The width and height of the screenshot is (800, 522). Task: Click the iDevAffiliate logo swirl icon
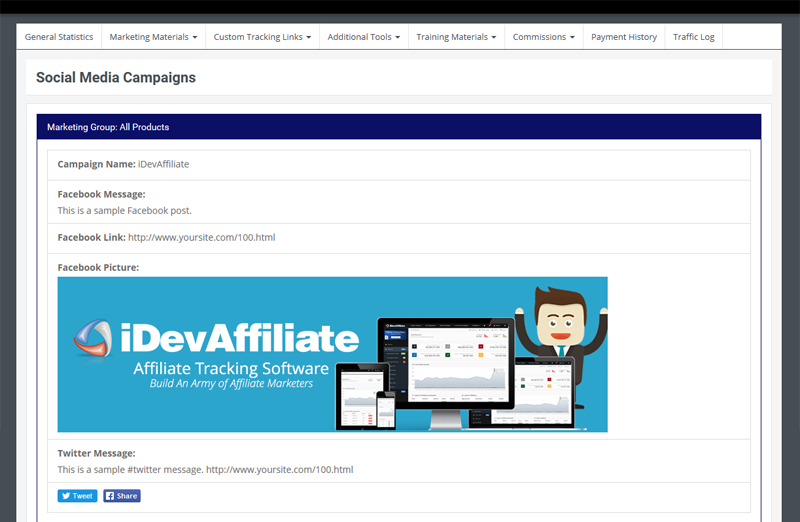click(93, 338)
